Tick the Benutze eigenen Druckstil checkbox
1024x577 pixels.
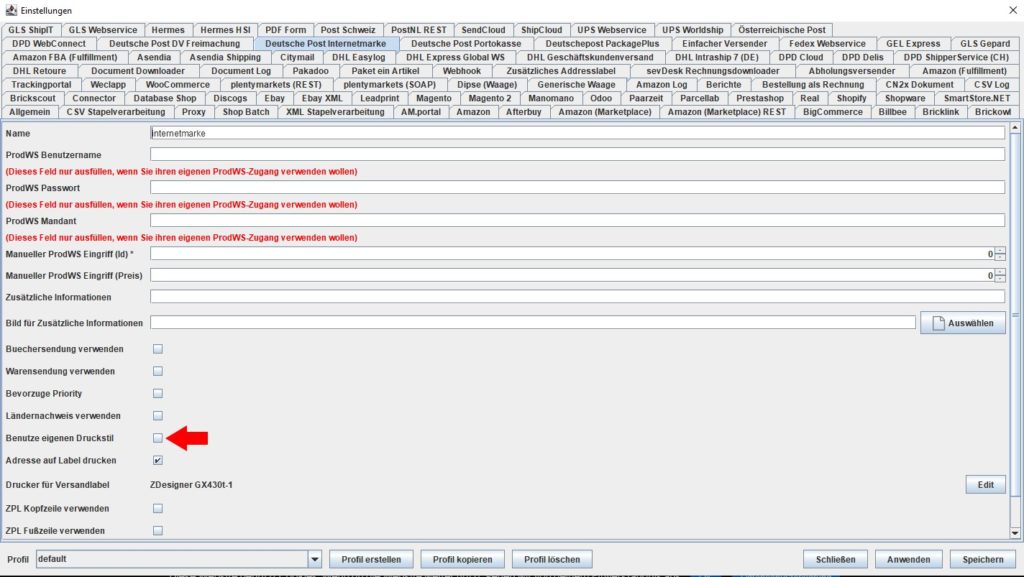tap(158, 438)
